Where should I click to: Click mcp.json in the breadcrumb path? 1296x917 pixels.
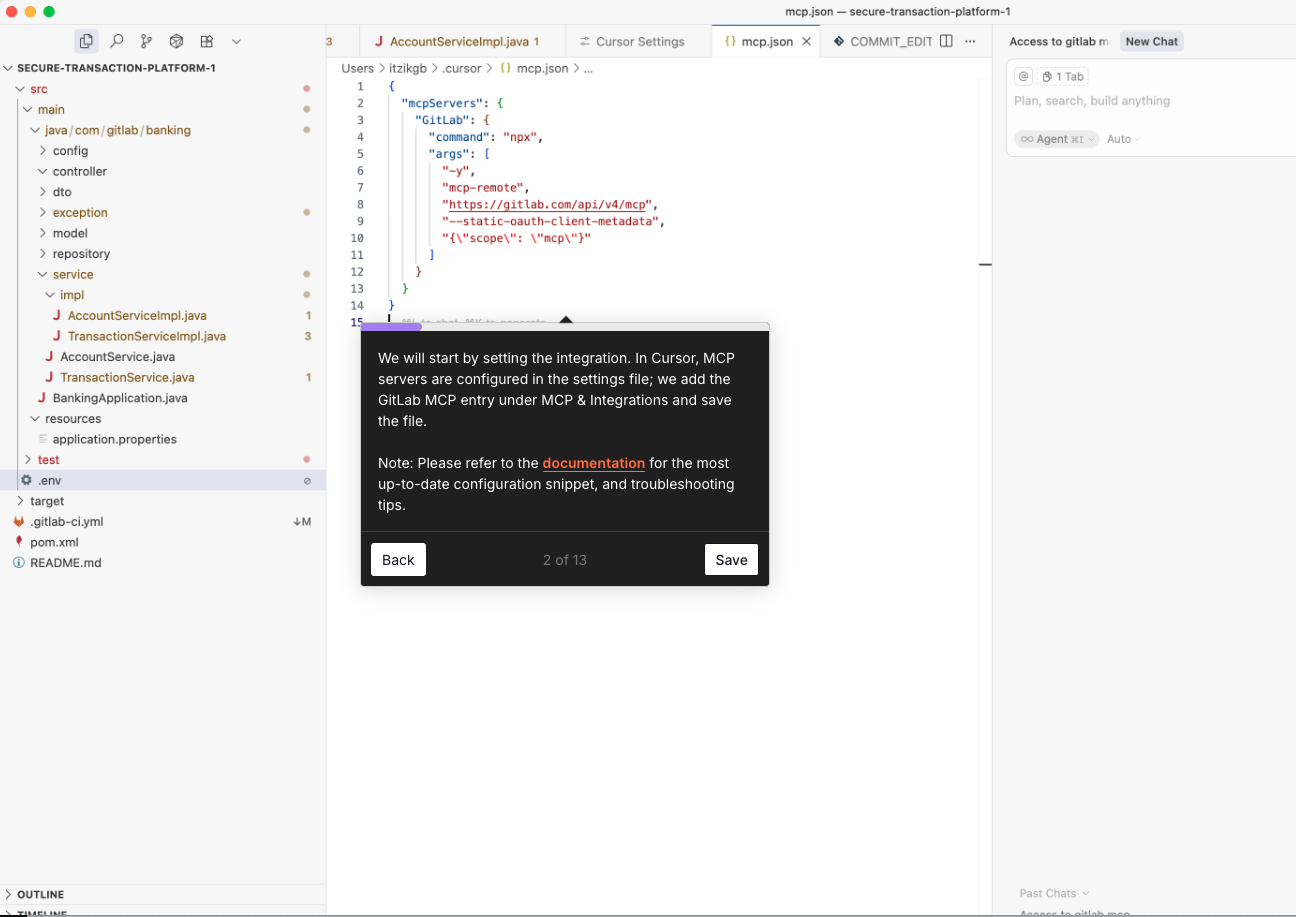pyautogui.click(x=542, y=69)
